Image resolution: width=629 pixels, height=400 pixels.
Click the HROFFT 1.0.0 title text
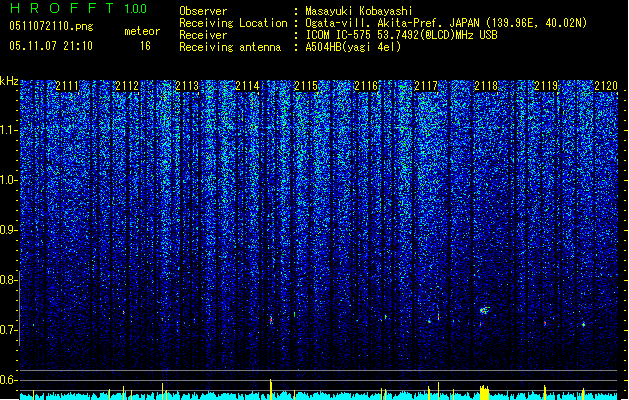click(x=78, y=8)
